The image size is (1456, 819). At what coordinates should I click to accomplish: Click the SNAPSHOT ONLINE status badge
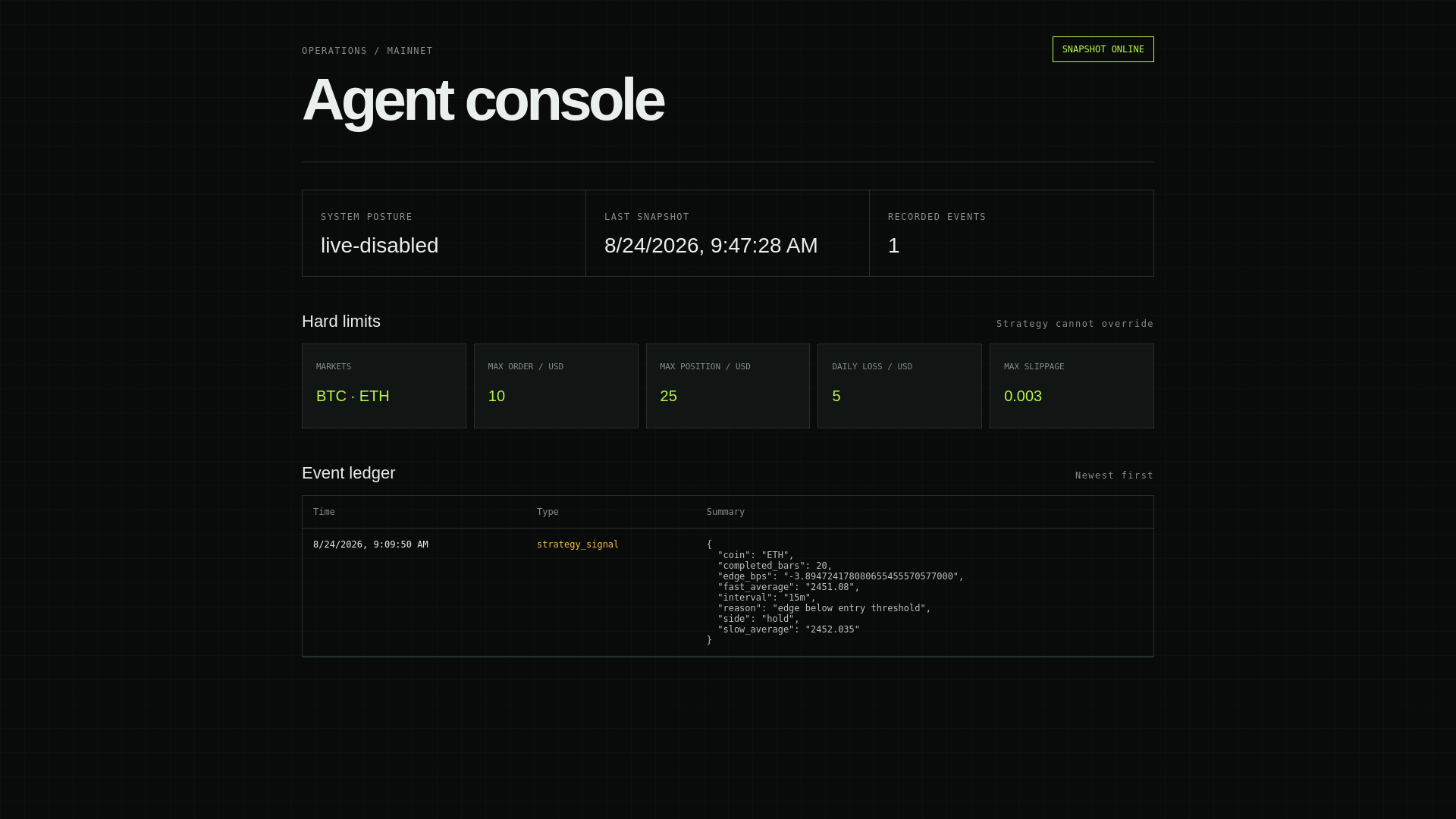1103,49
